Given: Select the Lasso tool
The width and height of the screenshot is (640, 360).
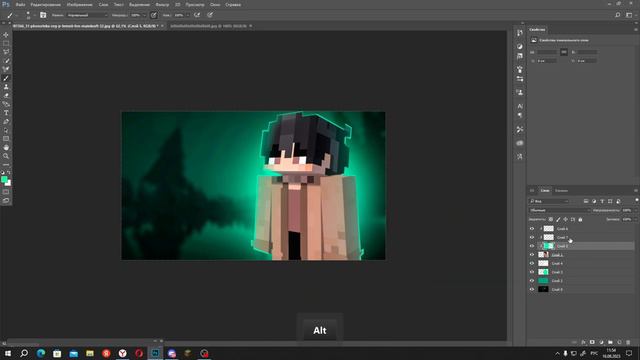Looking at the screenshot, I should pos(6,52).
